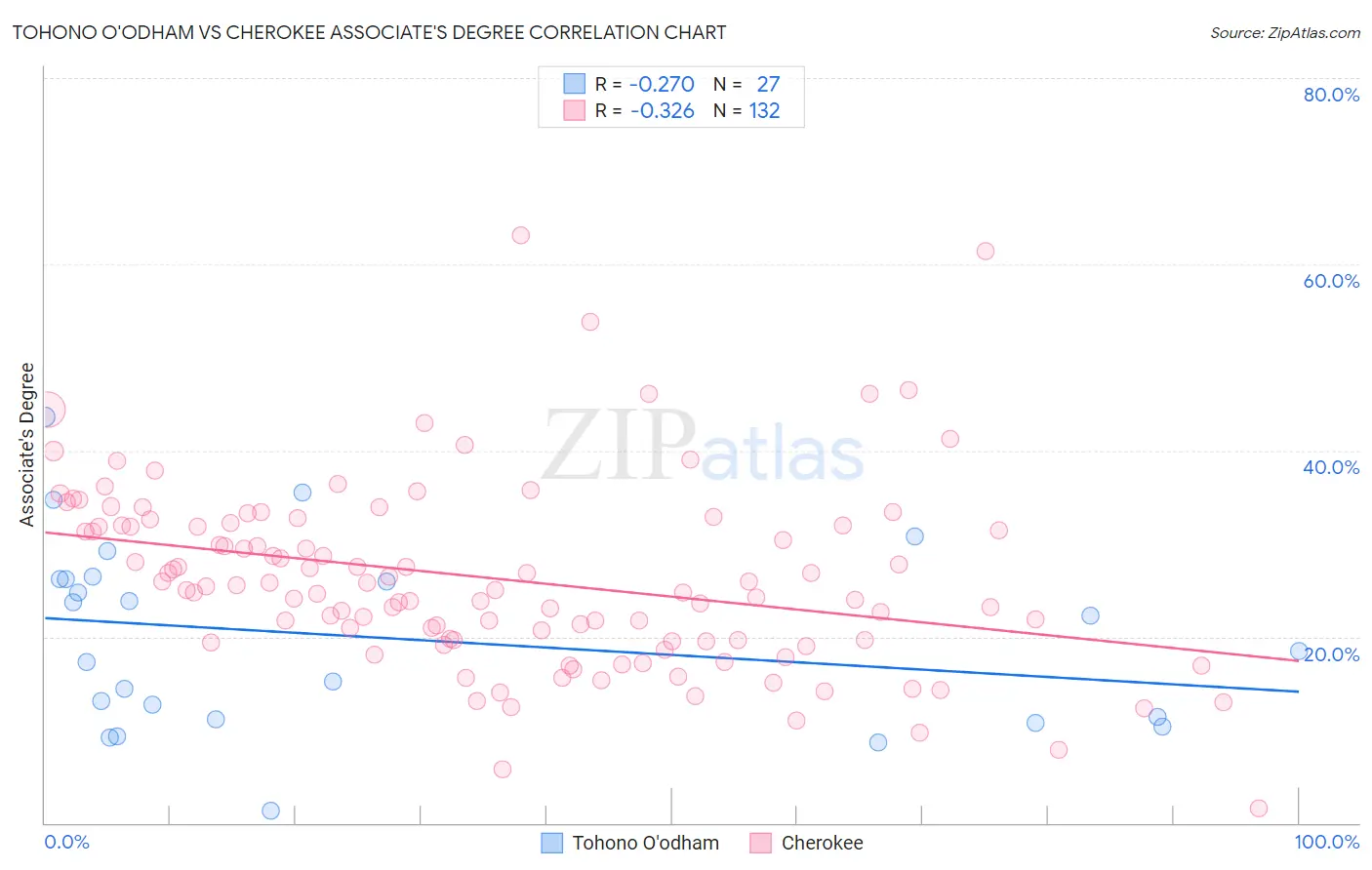The width and height of the screenshot is (1372, 870).
Task: Click the 0.0% x-axis label
Action: tap(66, 842)
